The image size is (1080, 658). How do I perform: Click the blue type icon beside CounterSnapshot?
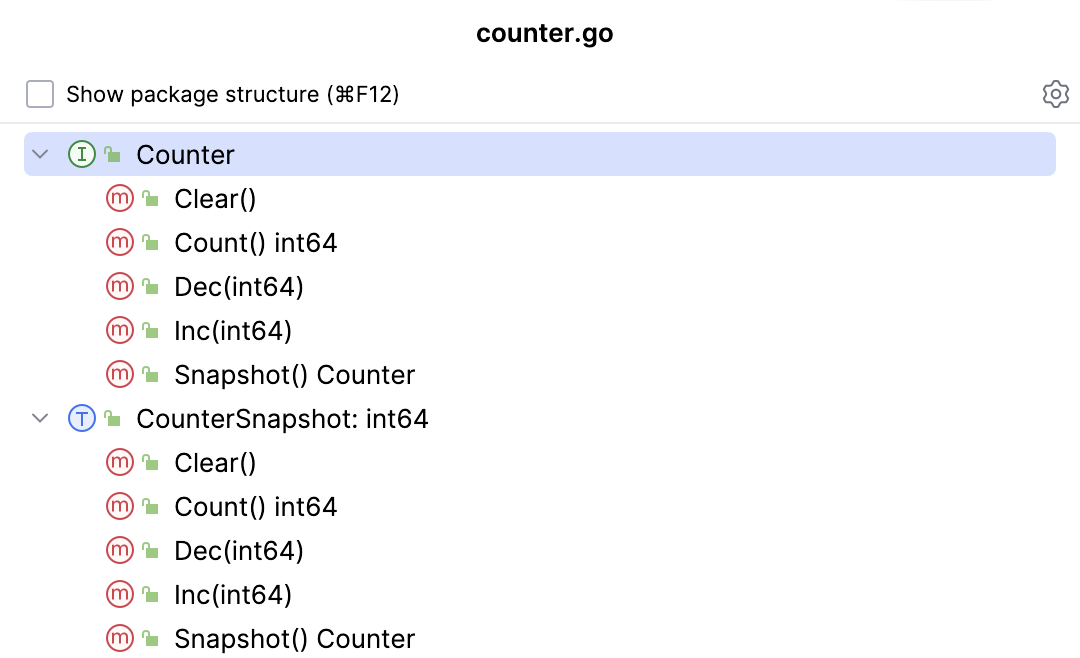81,419
